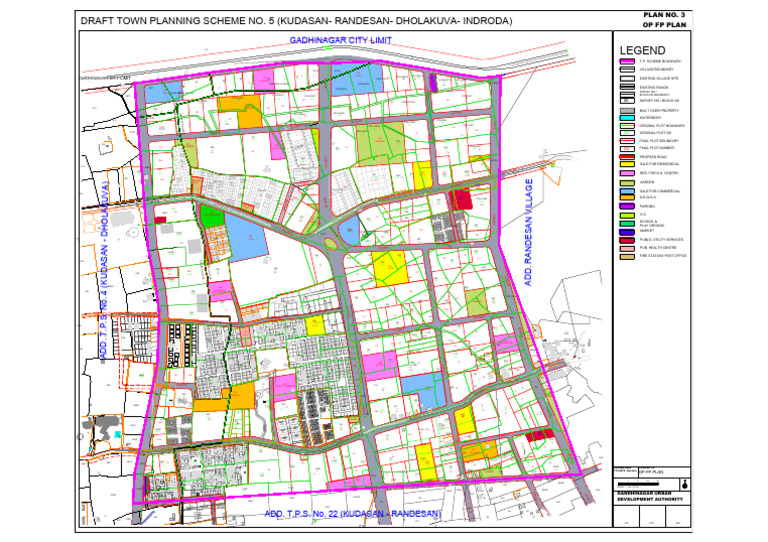Click the 'ADD. RANDESAN VILLAGE' vertical label

point(528,232)
